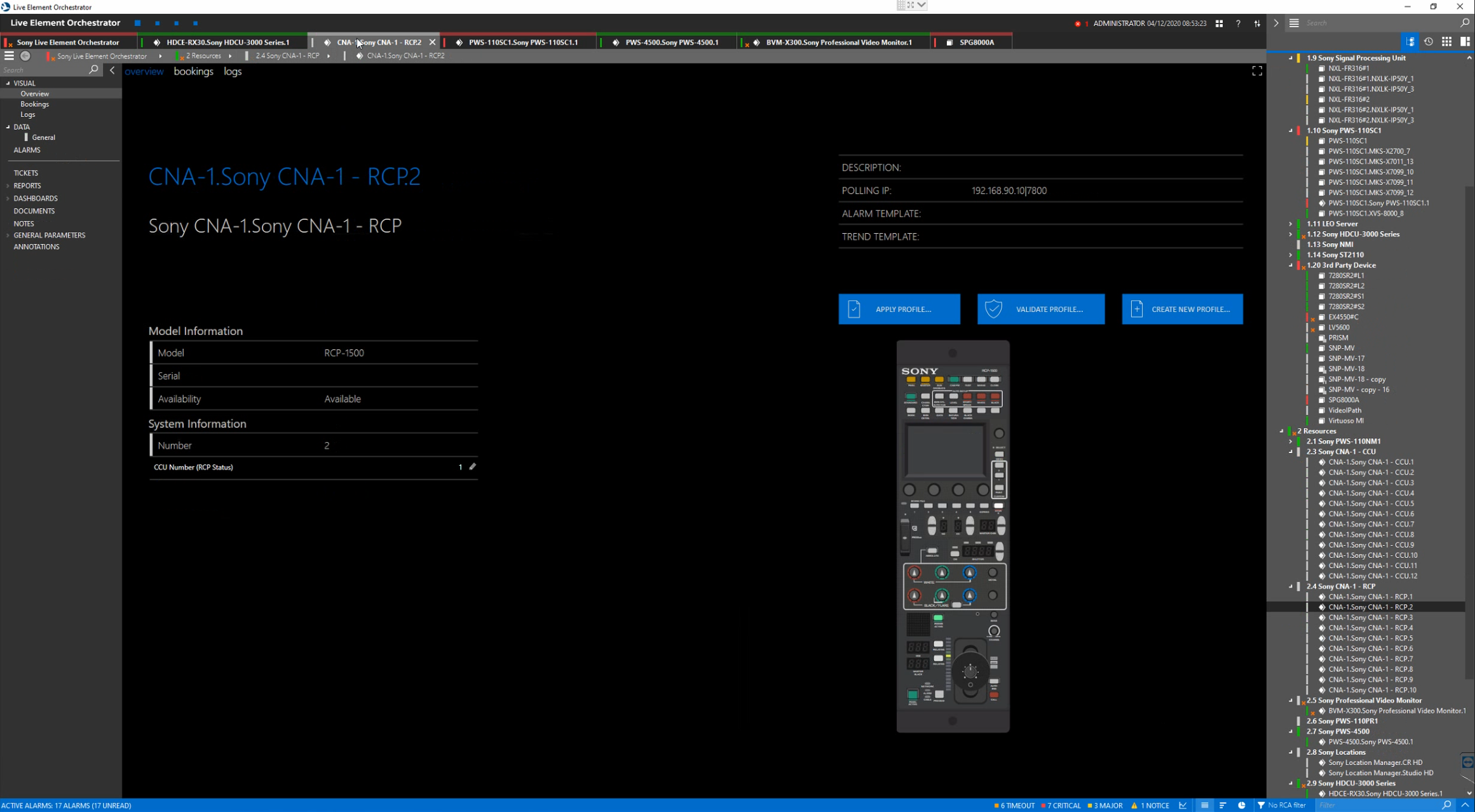This screenshot has width=1475, height=812.
Task: Open the recent history clock icon
Action: coord(1429,41)
